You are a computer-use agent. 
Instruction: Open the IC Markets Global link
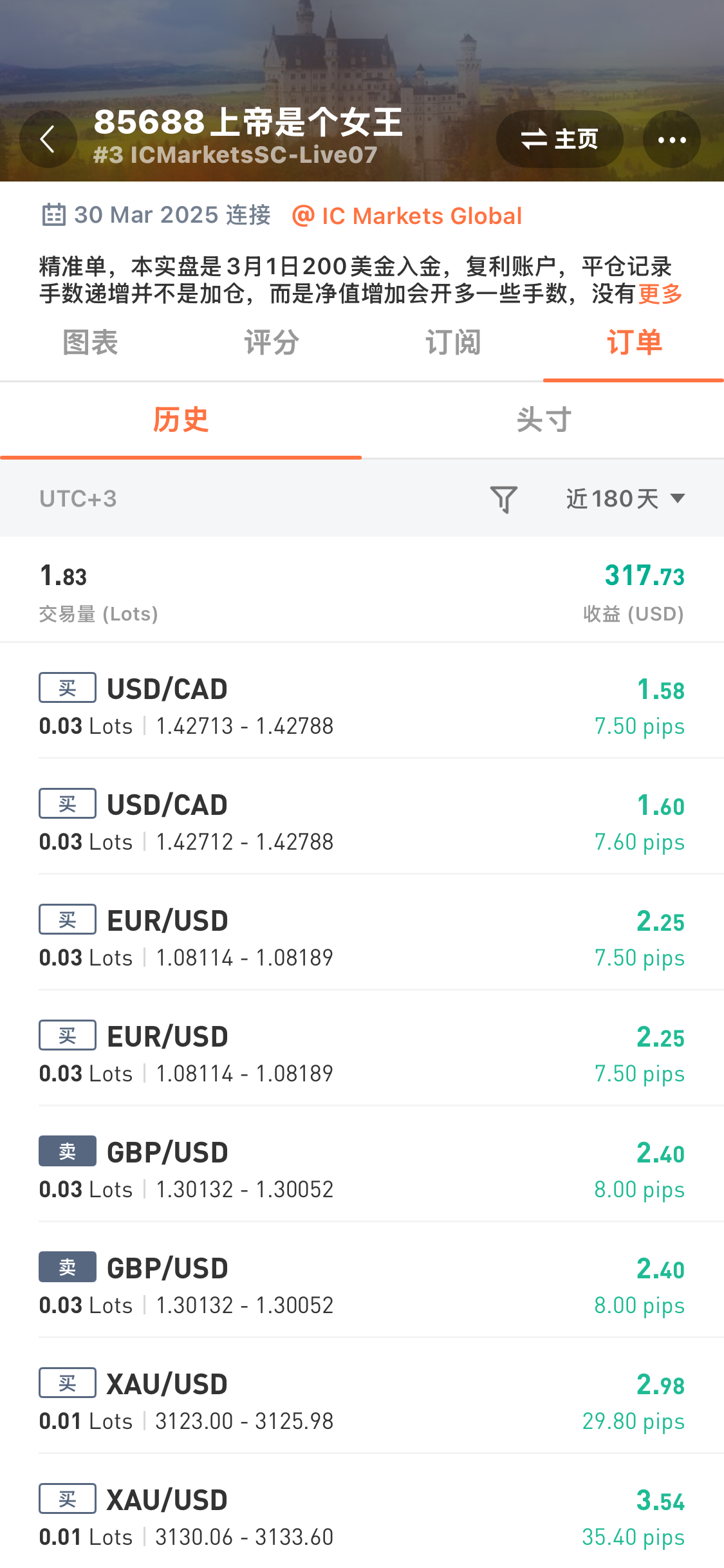pos(407,216)
